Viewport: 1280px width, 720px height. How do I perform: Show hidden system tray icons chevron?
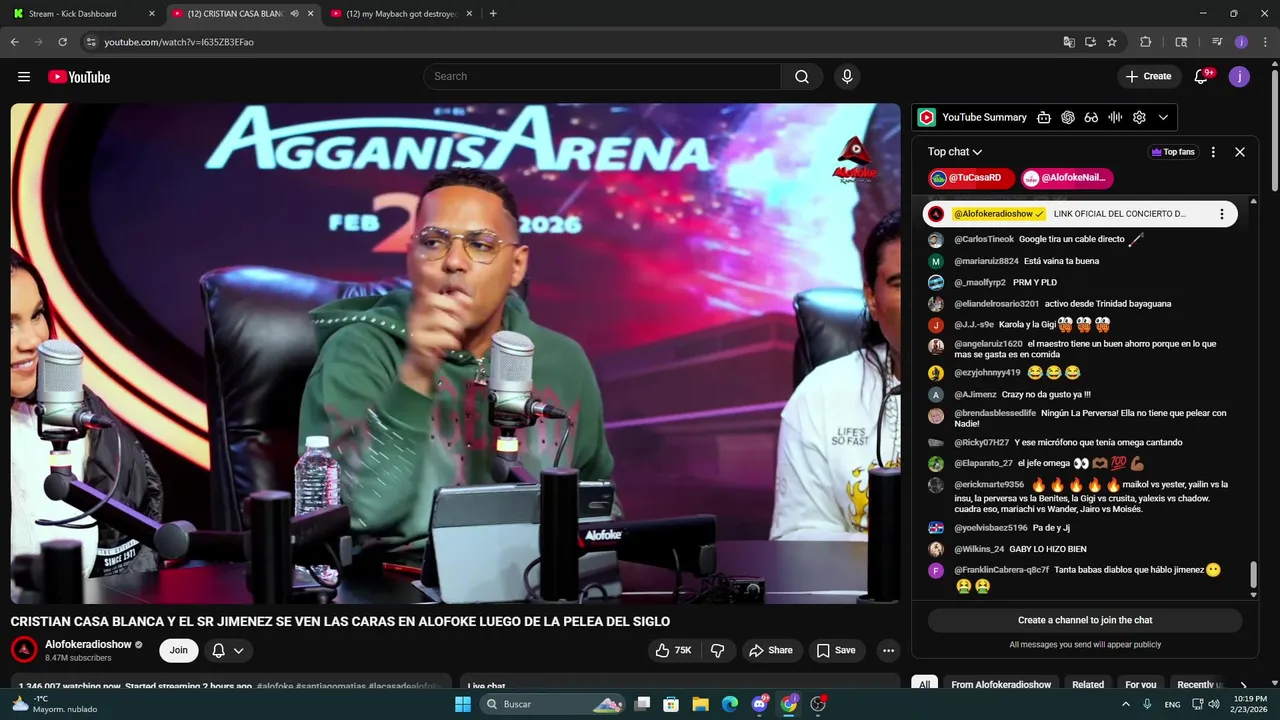click(x=1126, y=704)
